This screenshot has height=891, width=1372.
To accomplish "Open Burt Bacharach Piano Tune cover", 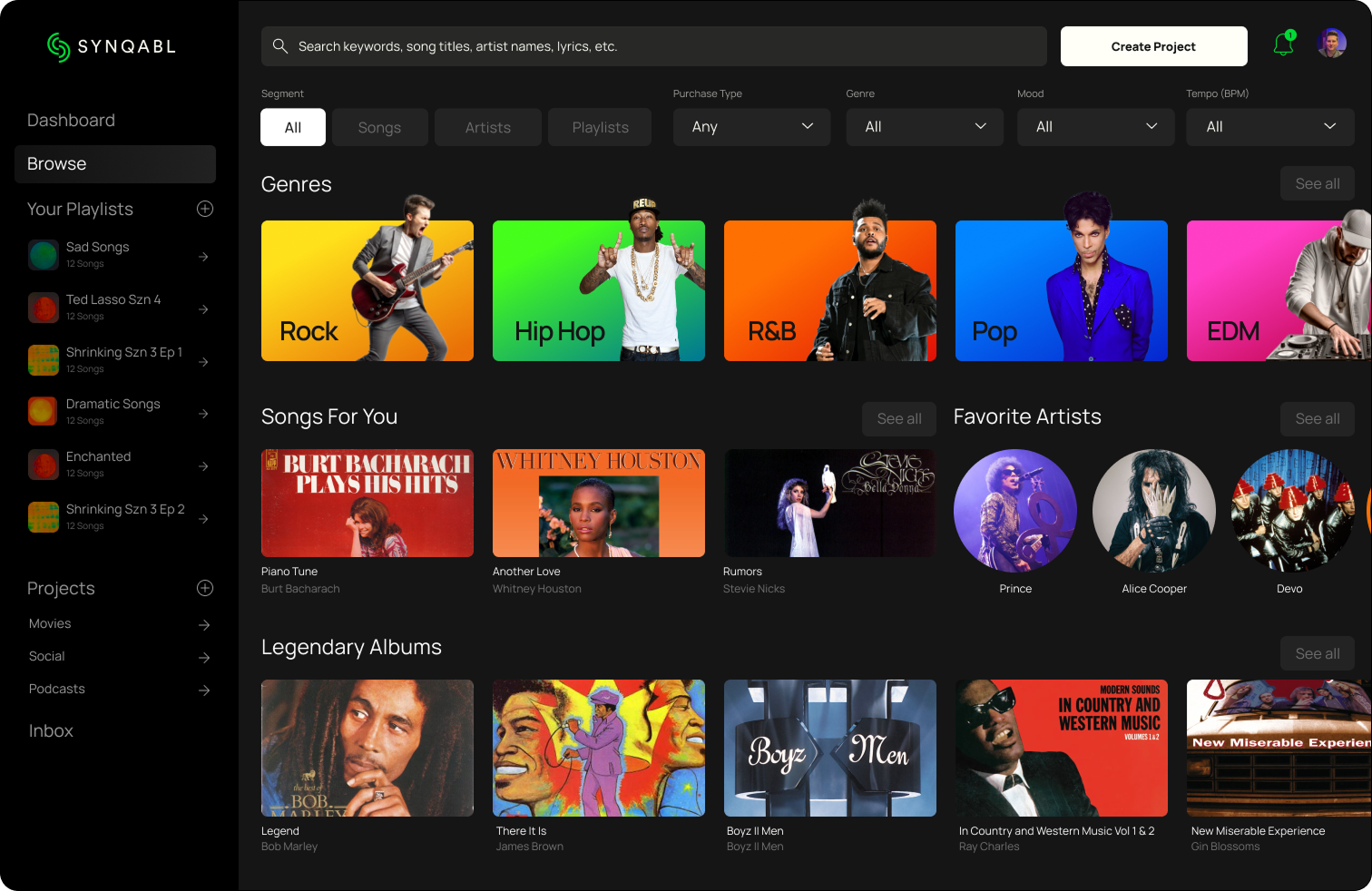I will pyautogui.click(x=367, y=503).
